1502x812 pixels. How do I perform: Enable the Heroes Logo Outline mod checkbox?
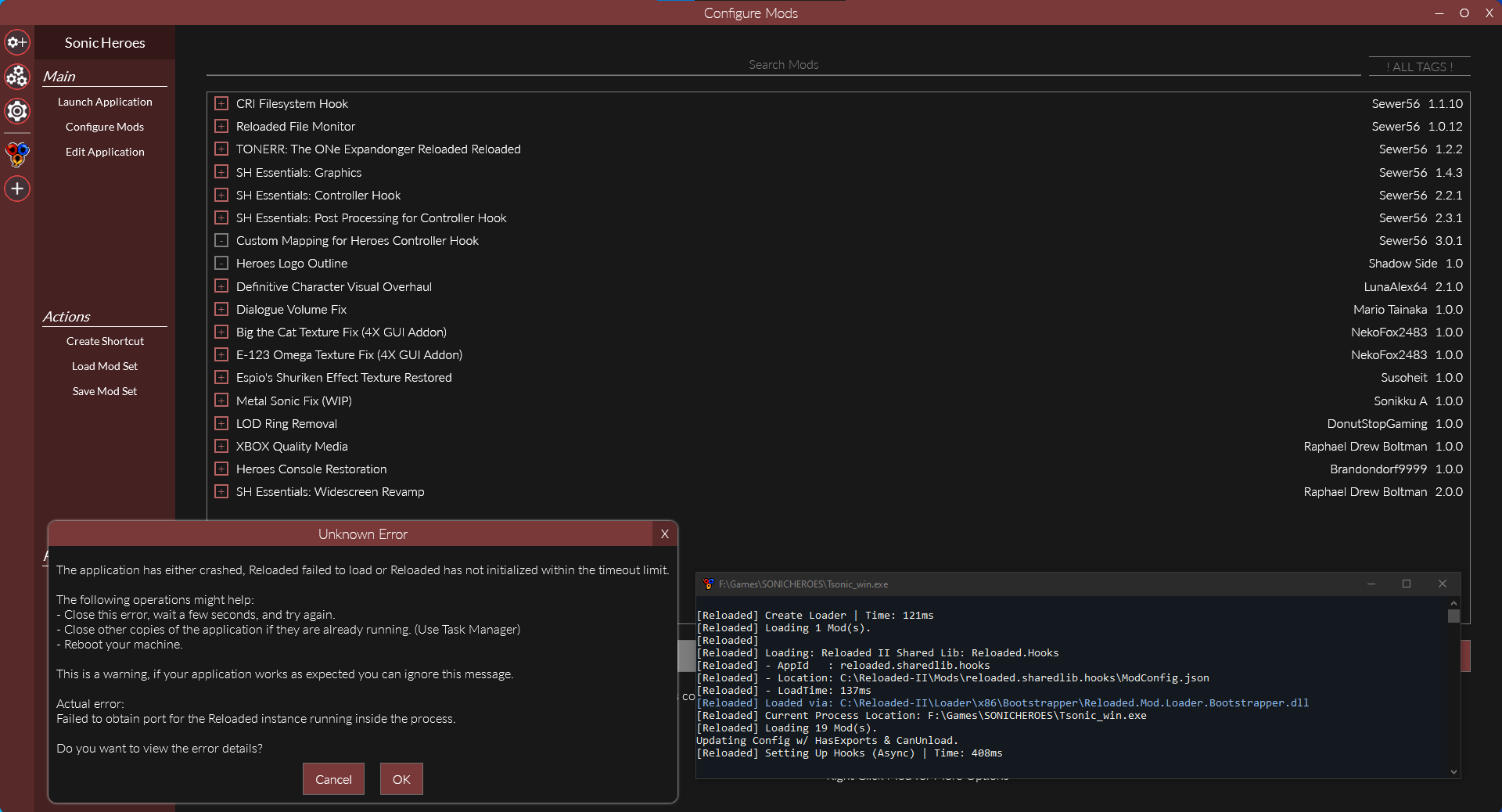click(x=221, y=263)
